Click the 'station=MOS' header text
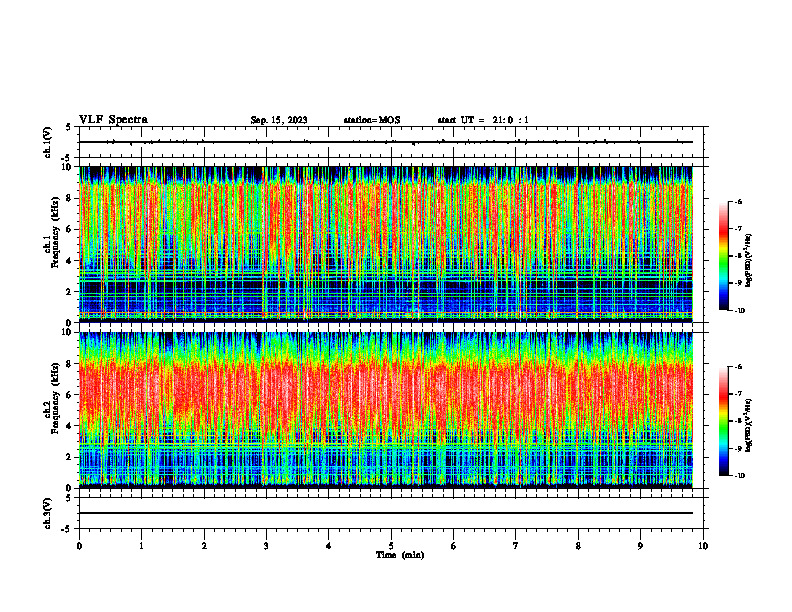 click(x=372, y=120)
